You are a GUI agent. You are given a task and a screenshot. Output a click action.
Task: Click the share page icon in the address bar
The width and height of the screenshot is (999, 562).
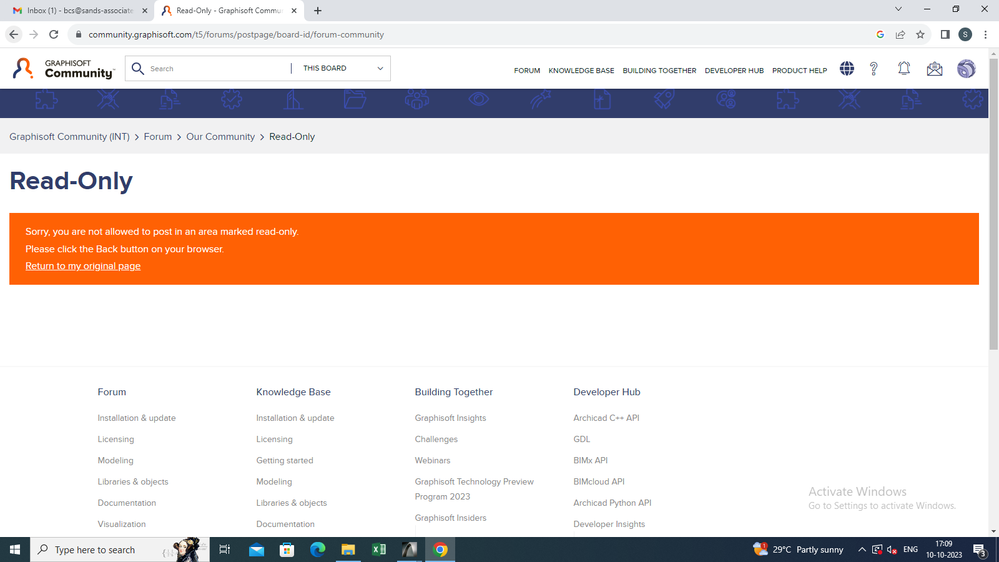point(900,34)
